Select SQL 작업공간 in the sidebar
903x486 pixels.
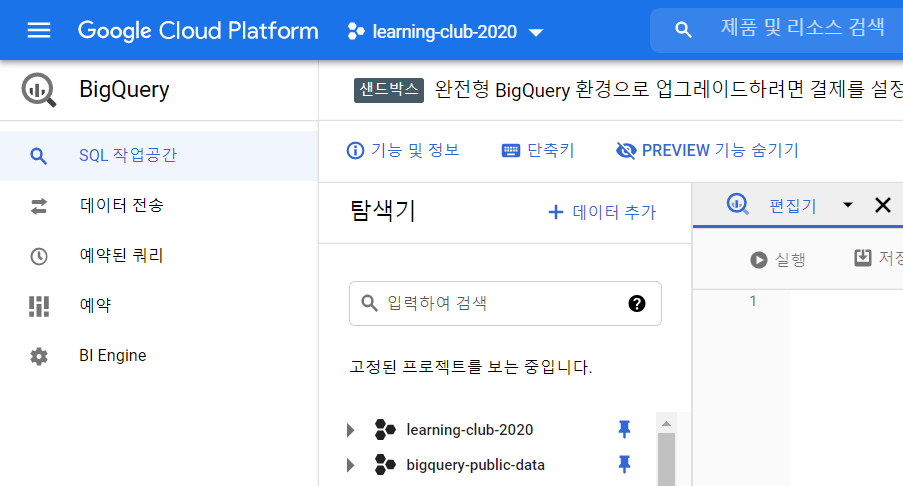coord(159,155)
